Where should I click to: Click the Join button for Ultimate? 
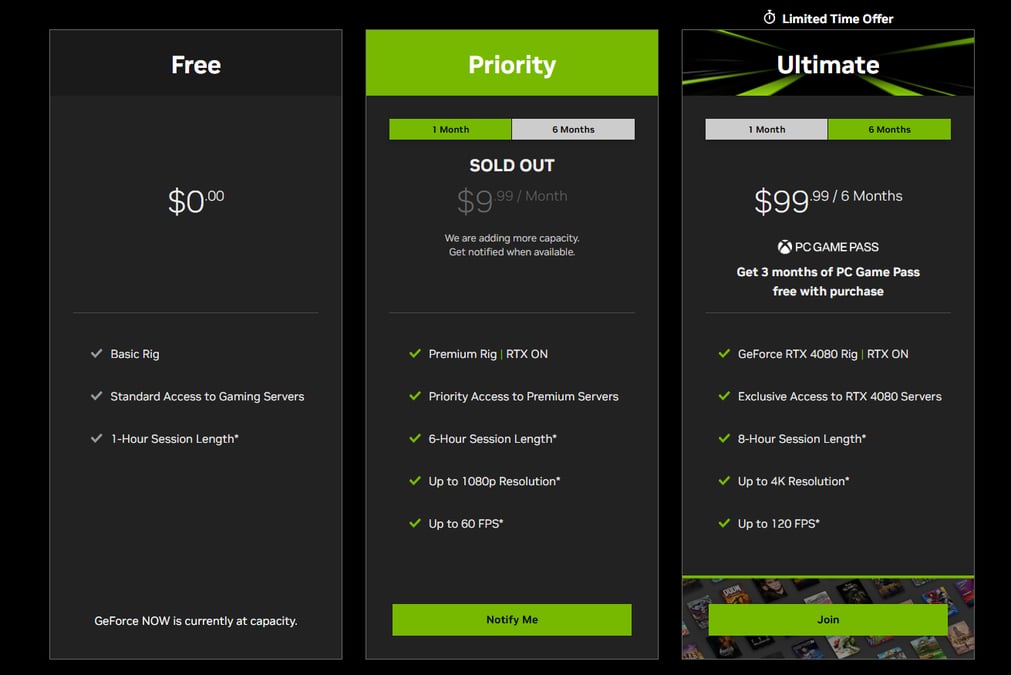828,620
